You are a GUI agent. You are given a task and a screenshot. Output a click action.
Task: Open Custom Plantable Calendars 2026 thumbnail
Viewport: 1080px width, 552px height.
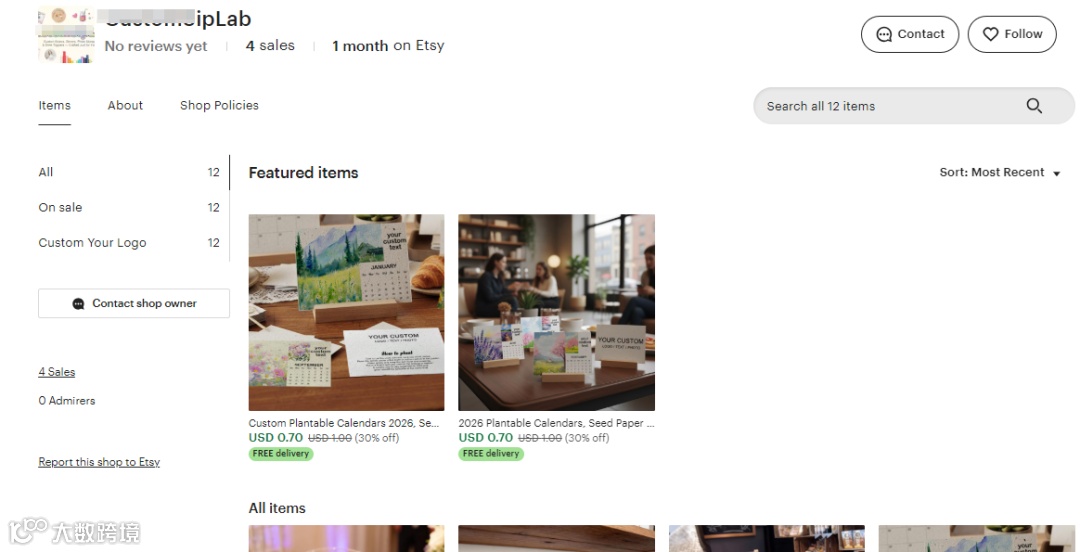[346, 312]
